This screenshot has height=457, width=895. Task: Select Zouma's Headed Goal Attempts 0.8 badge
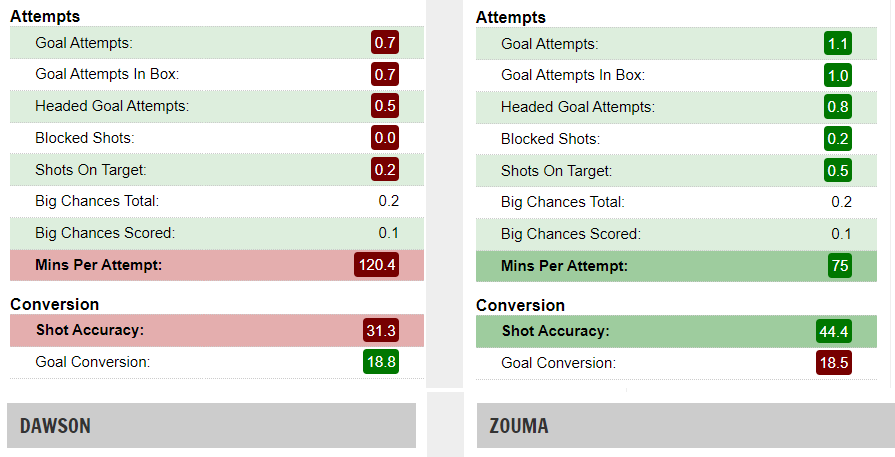coord(838,107)
